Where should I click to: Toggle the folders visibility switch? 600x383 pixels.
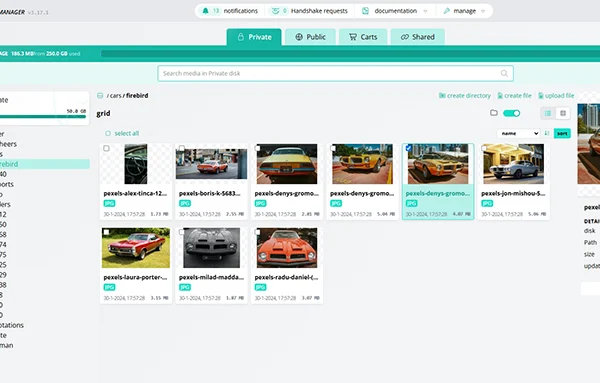tap(512, 113)
